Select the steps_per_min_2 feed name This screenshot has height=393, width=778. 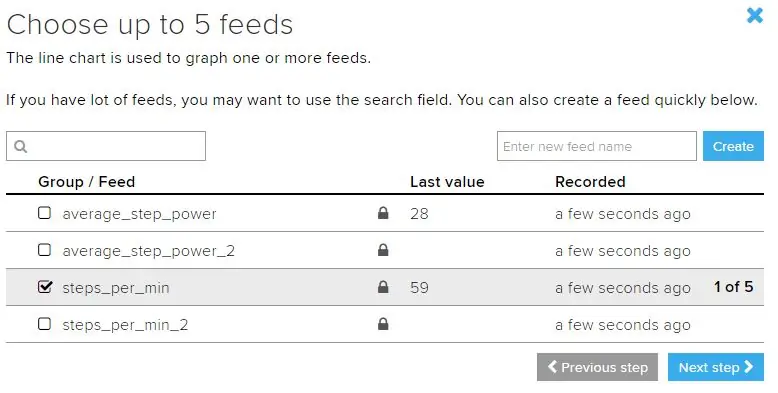pos(125,325)
